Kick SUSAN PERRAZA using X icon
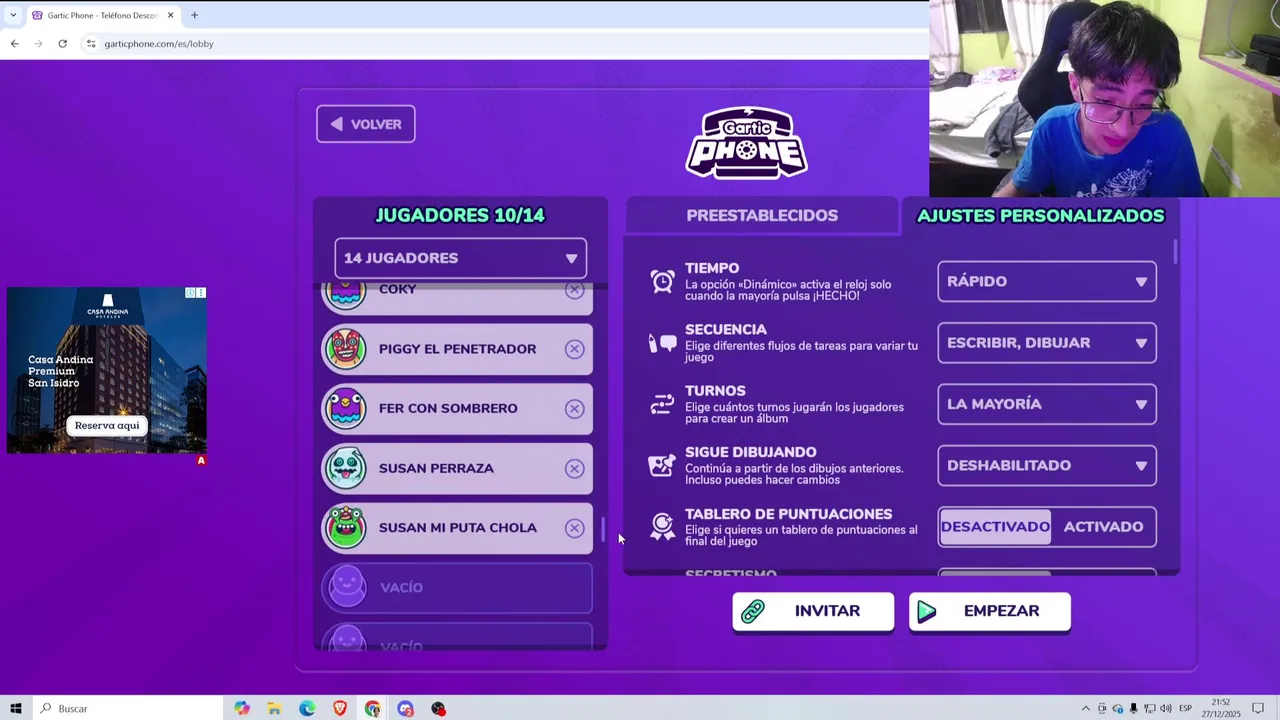Image resolution: width=1280 pixels, height=720 pixels. pos(574,468)
